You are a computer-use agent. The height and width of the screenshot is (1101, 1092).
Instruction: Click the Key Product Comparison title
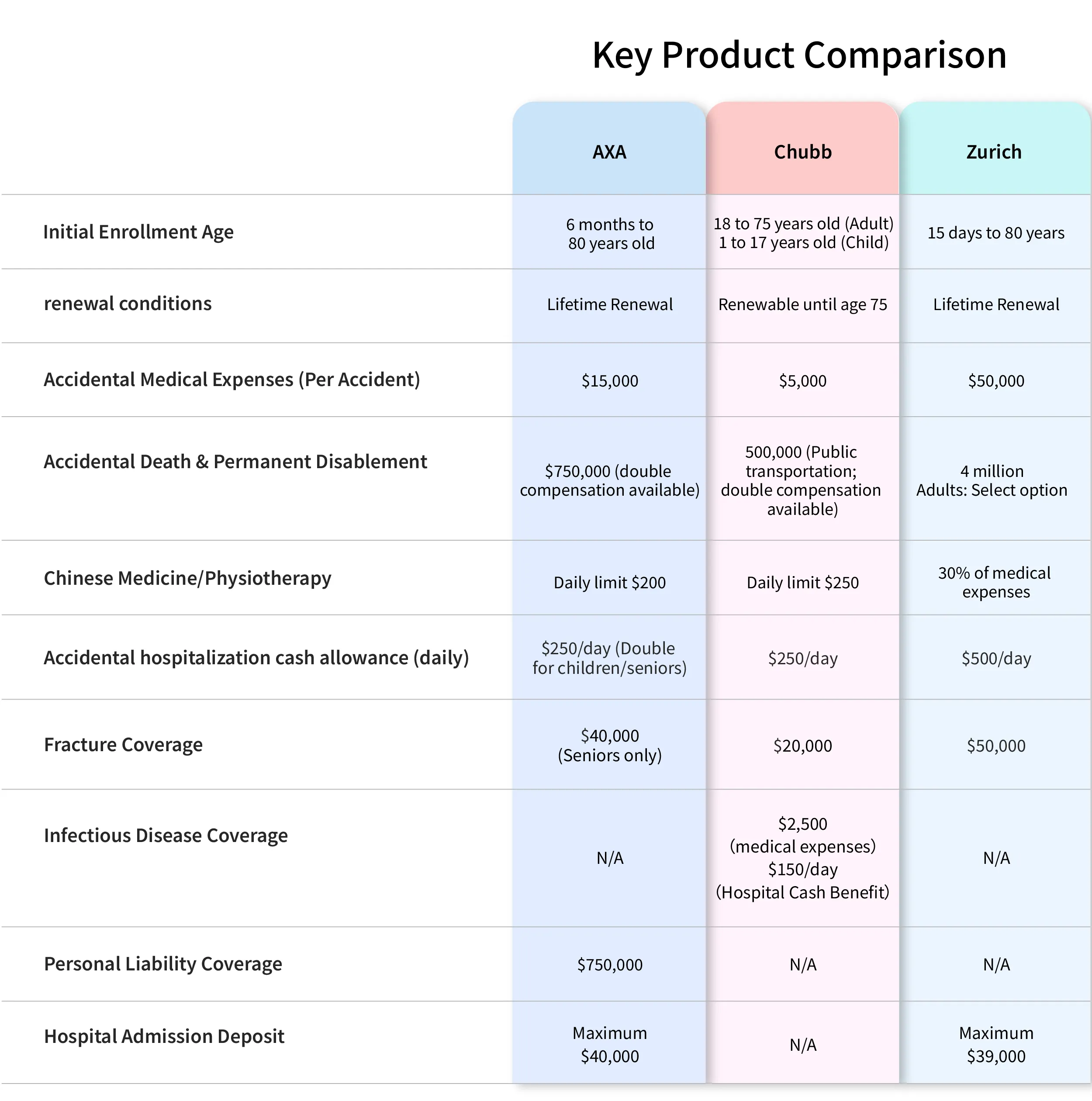799,55
